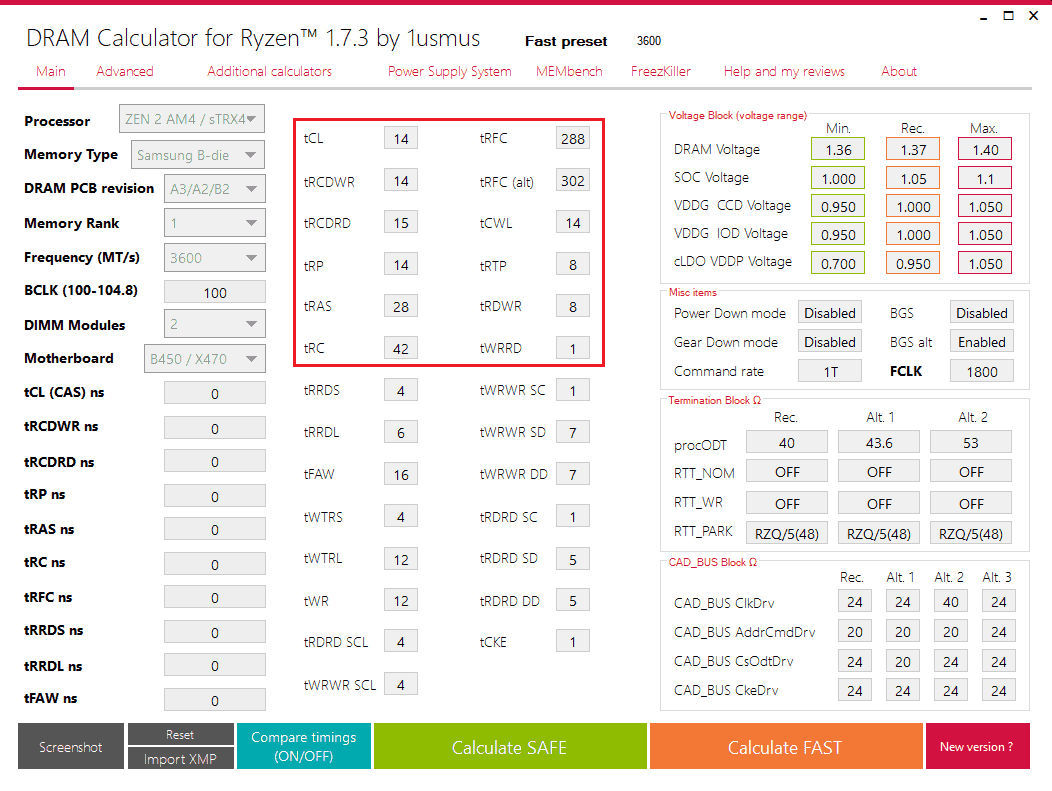This screenshot has height=791, width=1052.
Task: Open the MEMbench tab
Action: (x=569, y=71)
